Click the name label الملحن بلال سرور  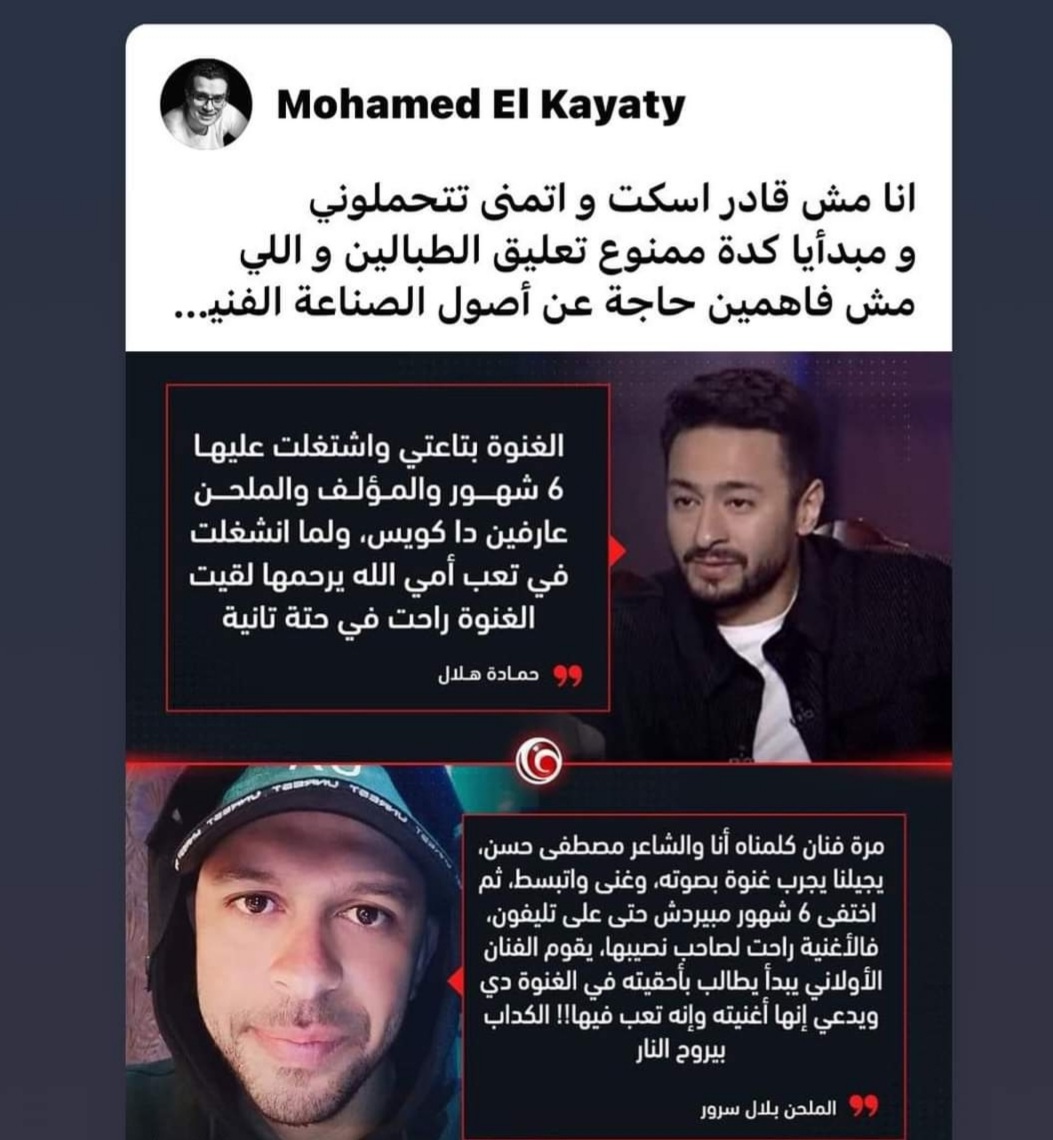768,1109
